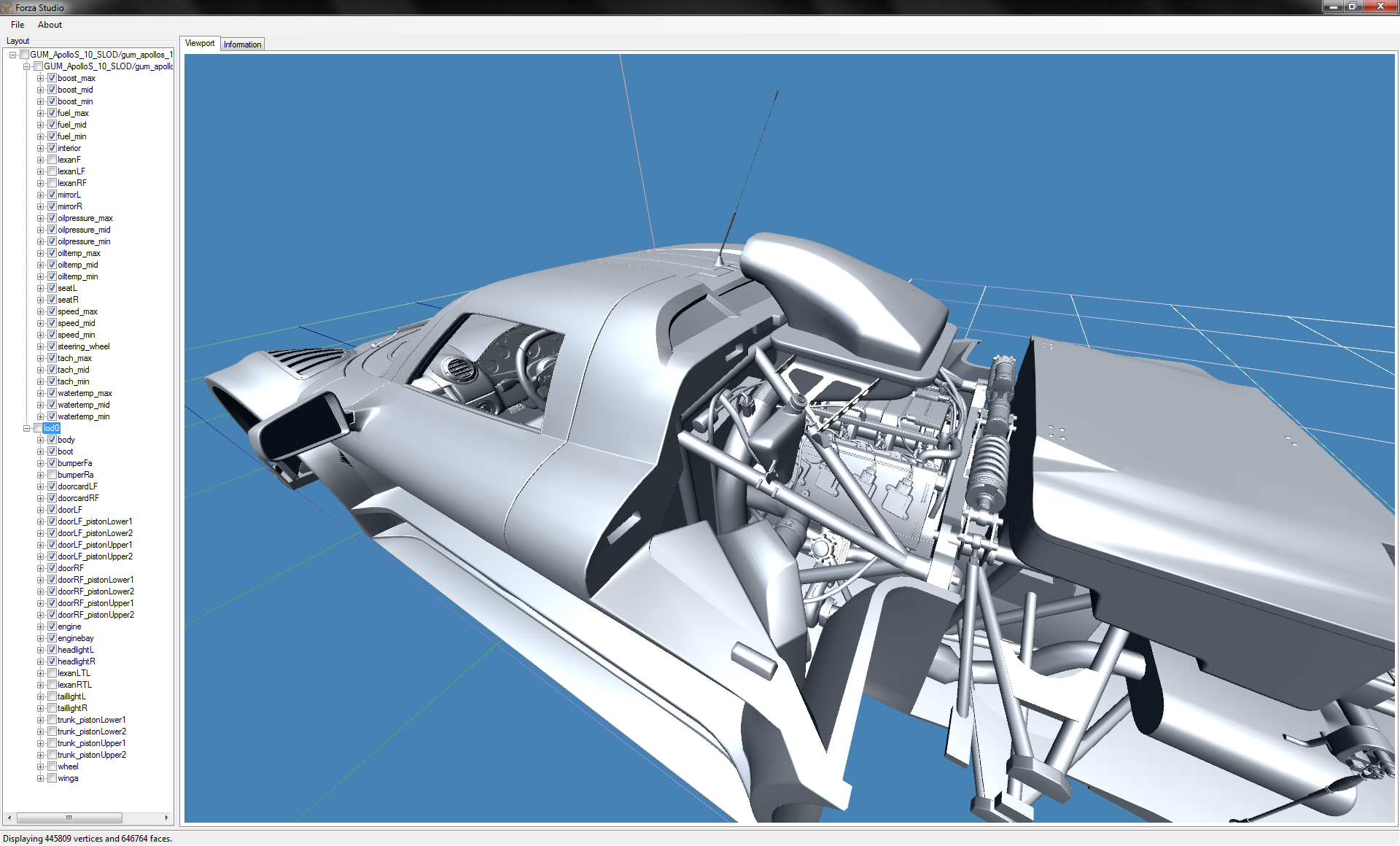Viewport: 1400px width, 846px height.
Task: Expand the mirrorR tree node
Action: [x=41, y=206]
